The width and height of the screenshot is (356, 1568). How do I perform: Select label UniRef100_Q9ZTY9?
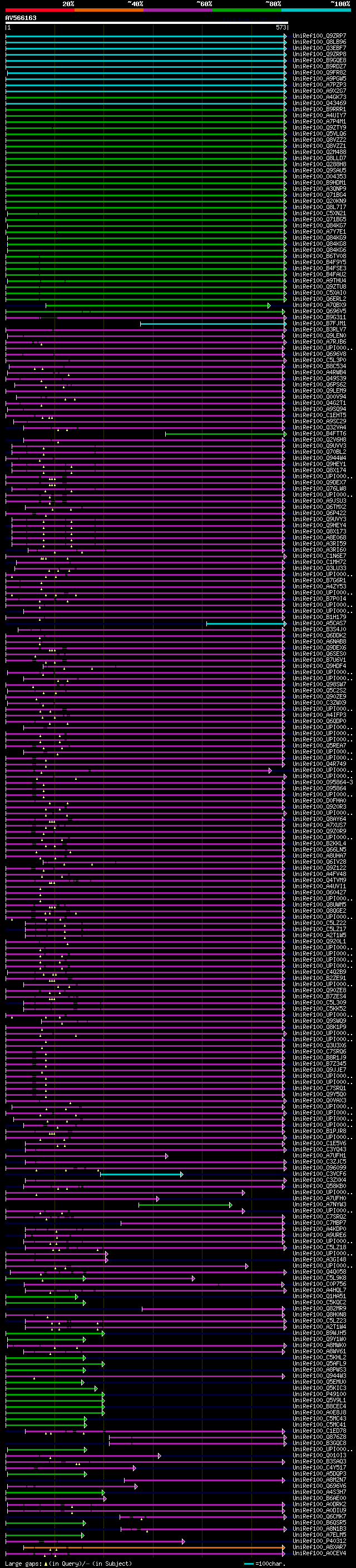tap(319, 127)
